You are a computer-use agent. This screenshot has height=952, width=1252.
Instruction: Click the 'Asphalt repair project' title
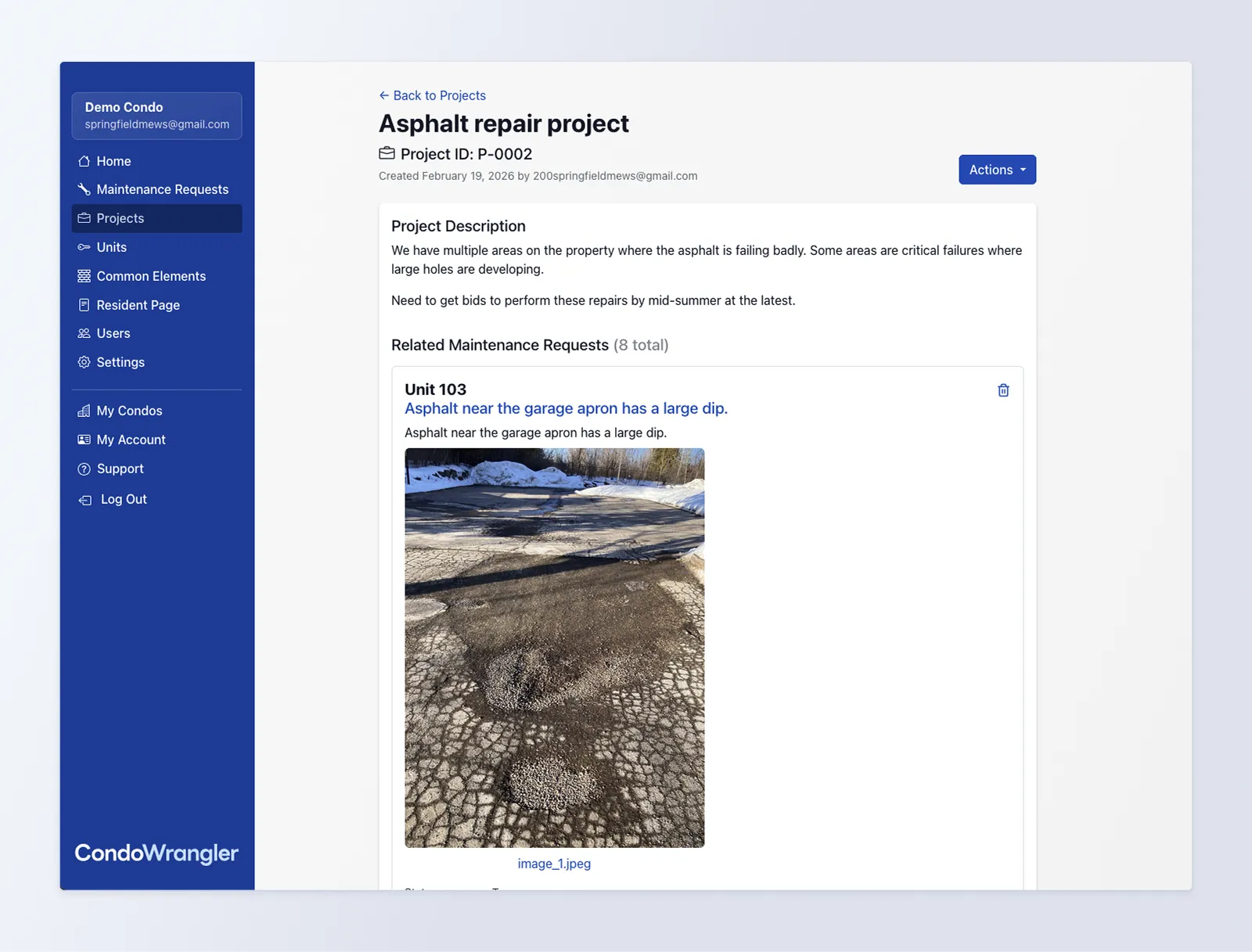[503, 124]
